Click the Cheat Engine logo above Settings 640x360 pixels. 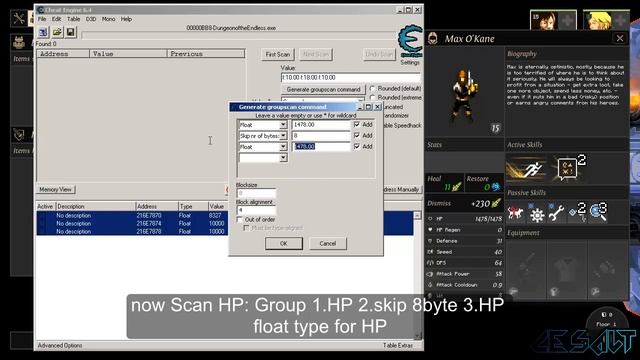pyautogui.click(x=410, y=41)
